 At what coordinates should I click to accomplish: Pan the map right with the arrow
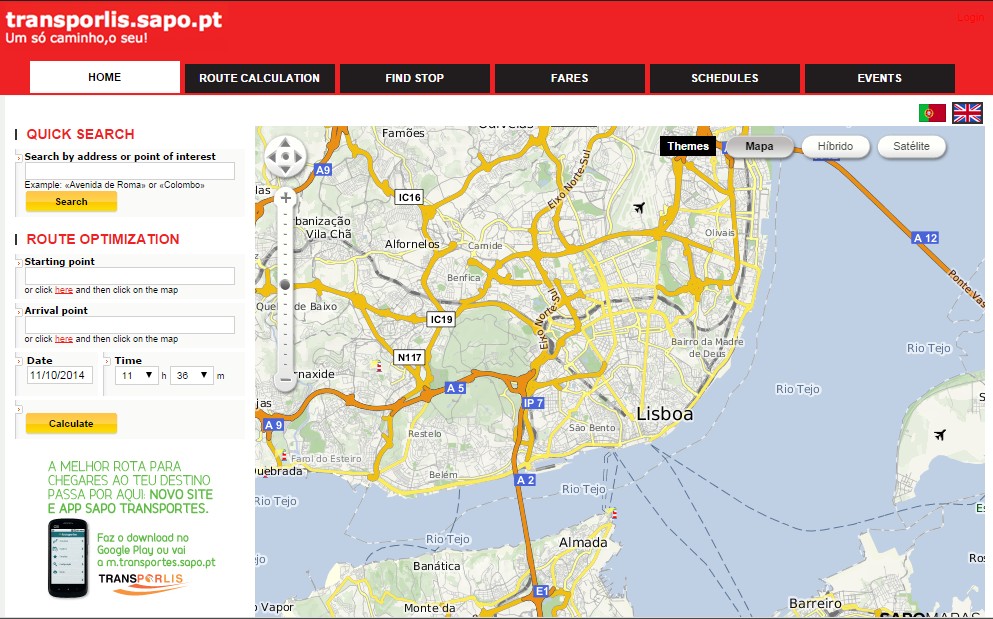point(299,157)
